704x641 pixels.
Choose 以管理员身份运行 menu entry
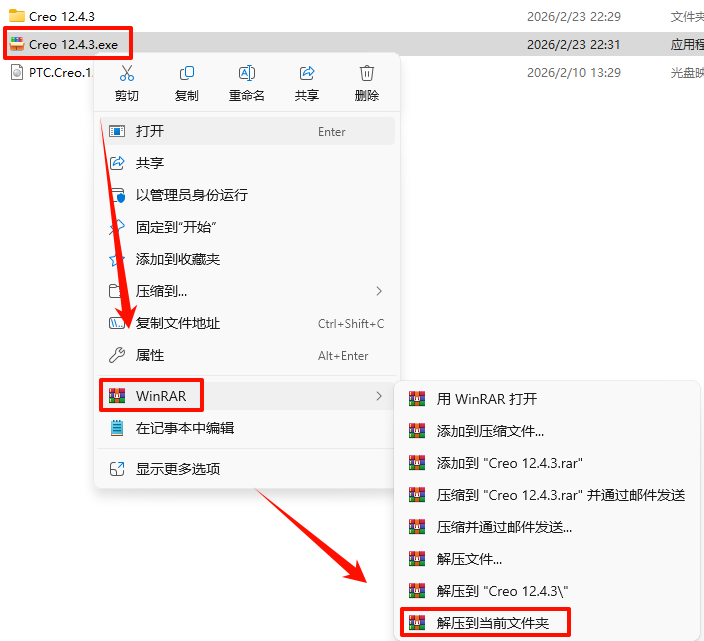247,195
